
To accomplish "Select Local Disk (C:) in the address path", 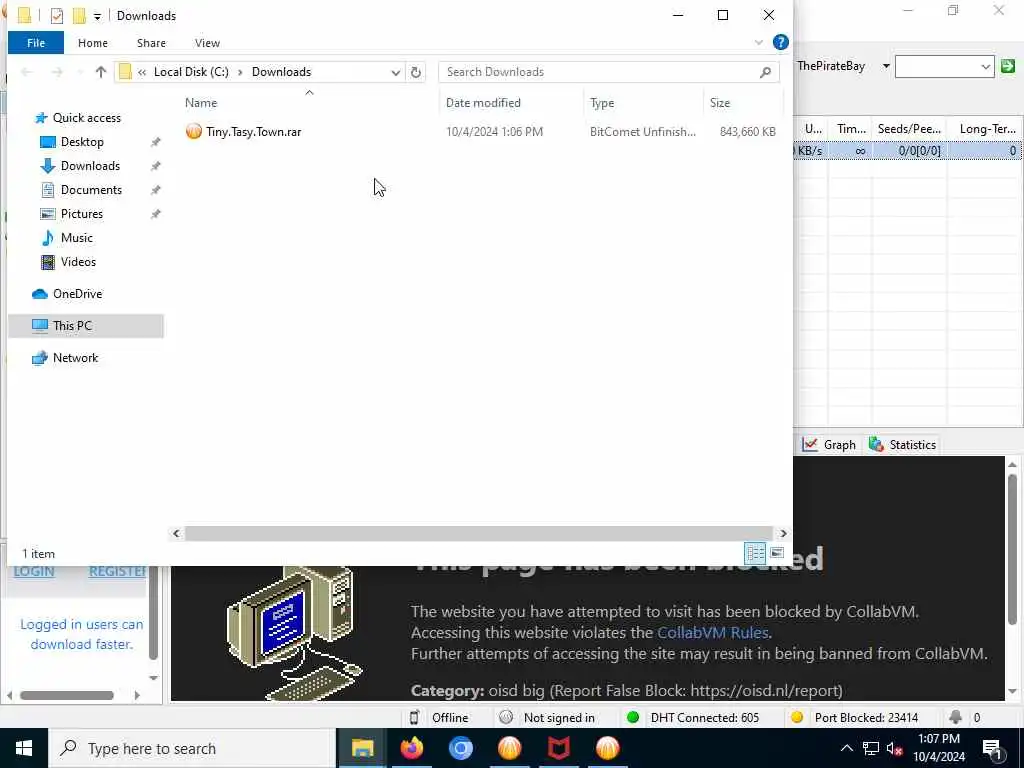I will 191,72.
